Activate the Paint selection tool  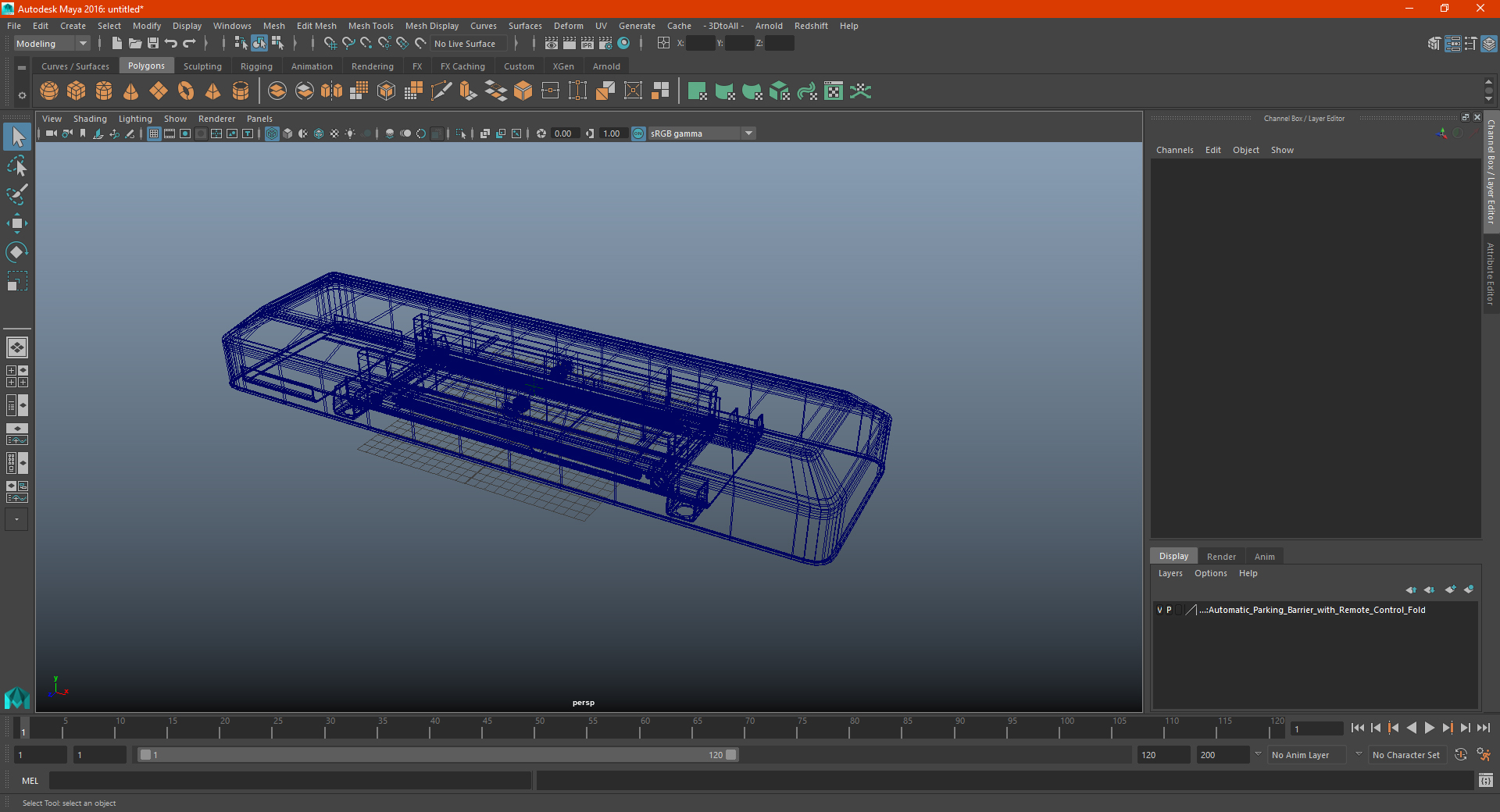click(16, 194)
